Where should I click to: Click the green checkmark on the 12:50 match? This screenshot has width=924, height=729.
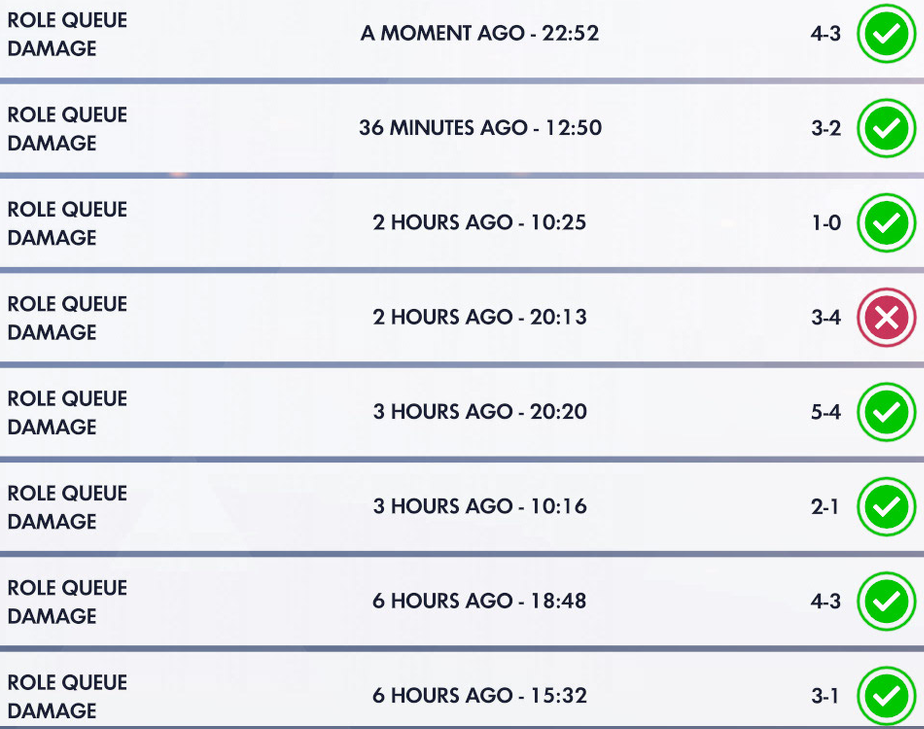[x=886, y=128]
